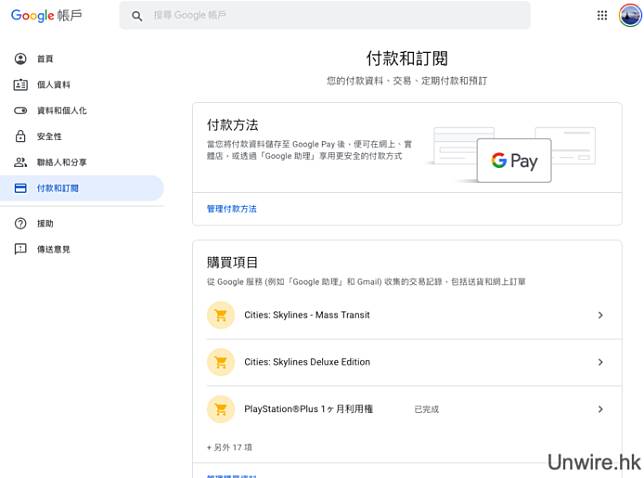The image size is (644, 478).
Task: Click the Google Pay card illustration
Action: click(514, 161)
